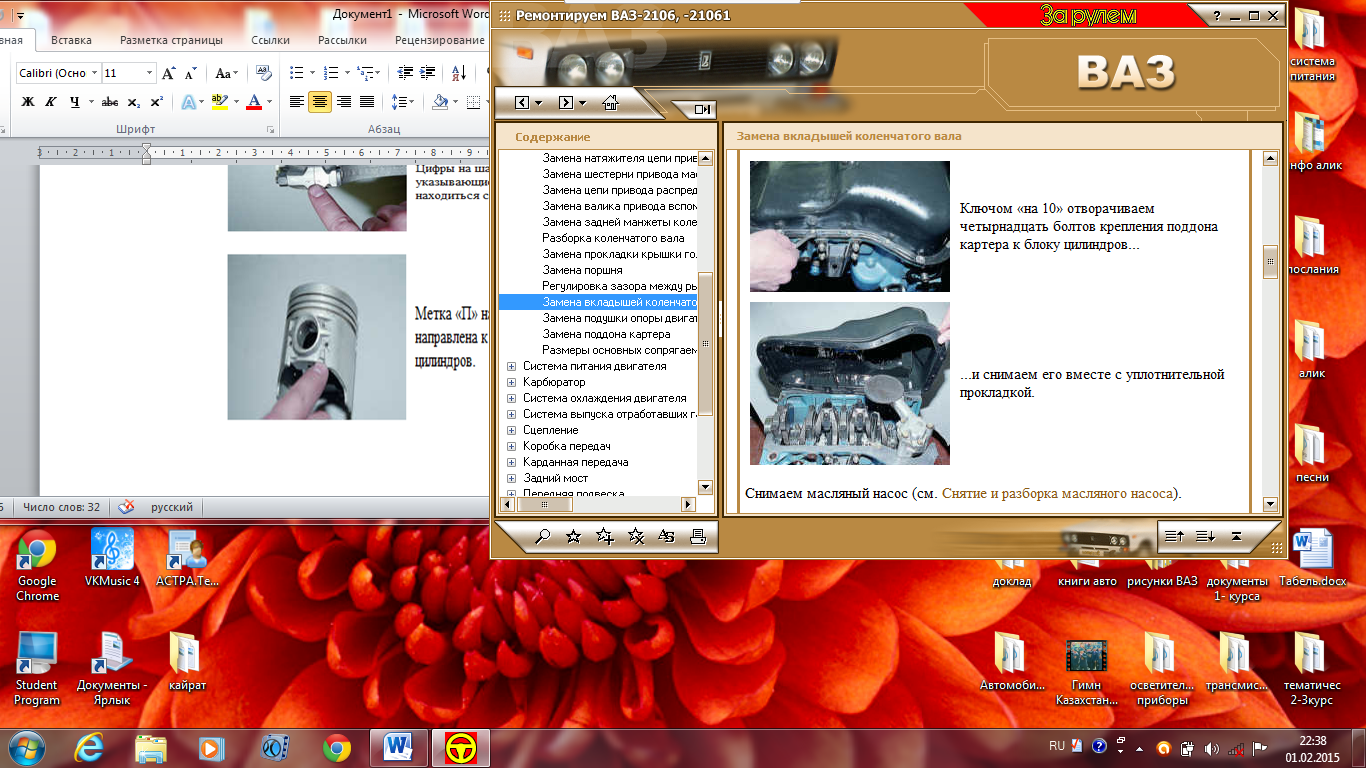1366x768 pixels.
Task: Click the Sort (А-Я) icon in Word
Action: [x=458, y=73]
